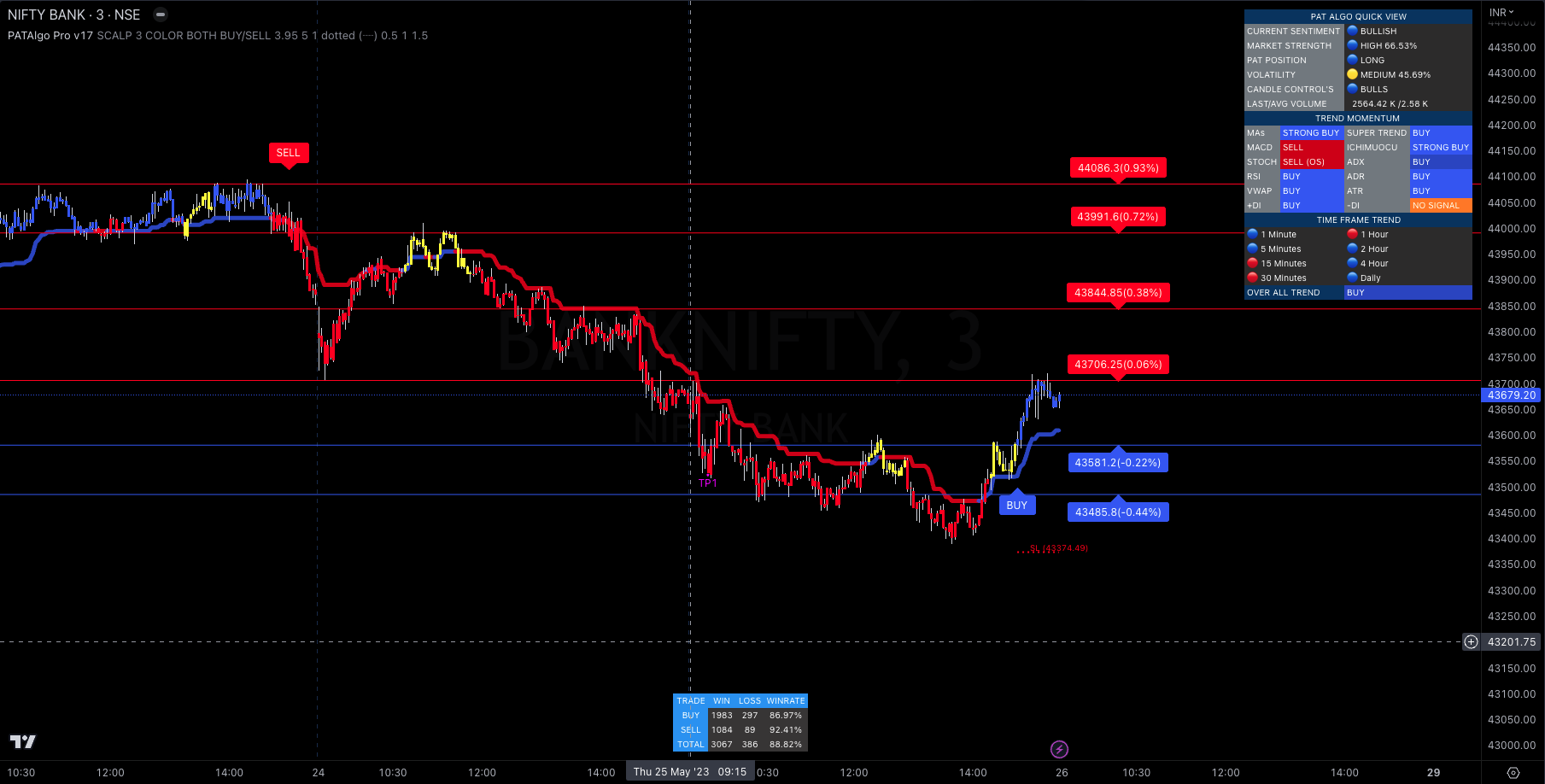Select level label 43844.85(0.38%)
This screenshot has height=784, width=1545.
tap(1118, 293)
